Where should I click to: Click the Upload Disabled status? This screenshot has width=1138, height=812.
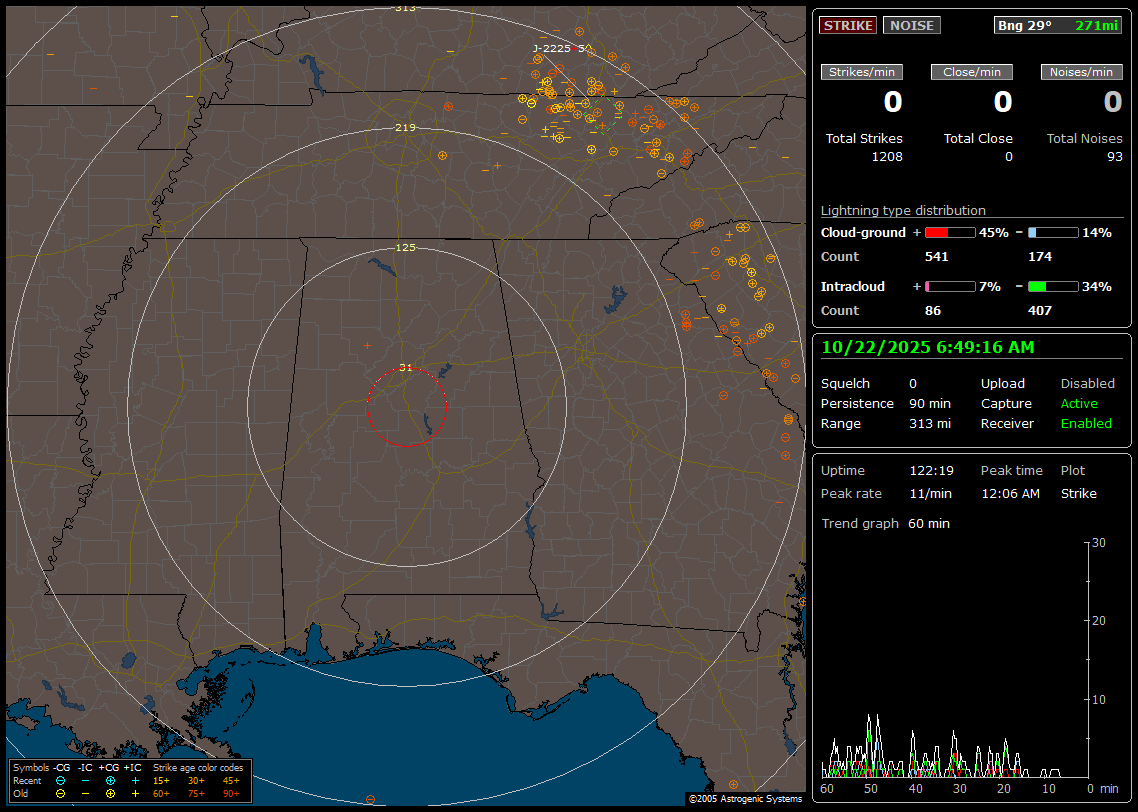(x=1087, y=384)
